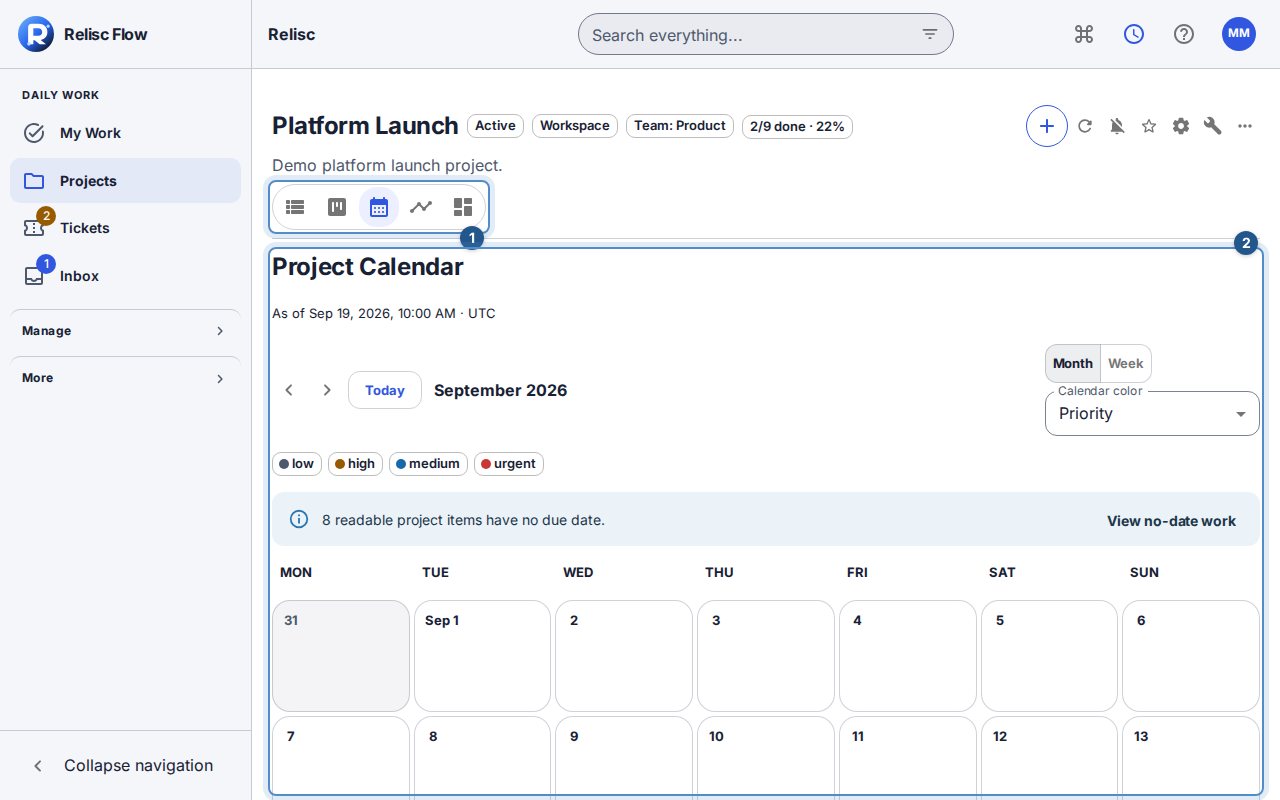The width and height of the screenshot is (1280, 800).
Task: Click the medium priority legend chip
Action: (x=428, y=464)
